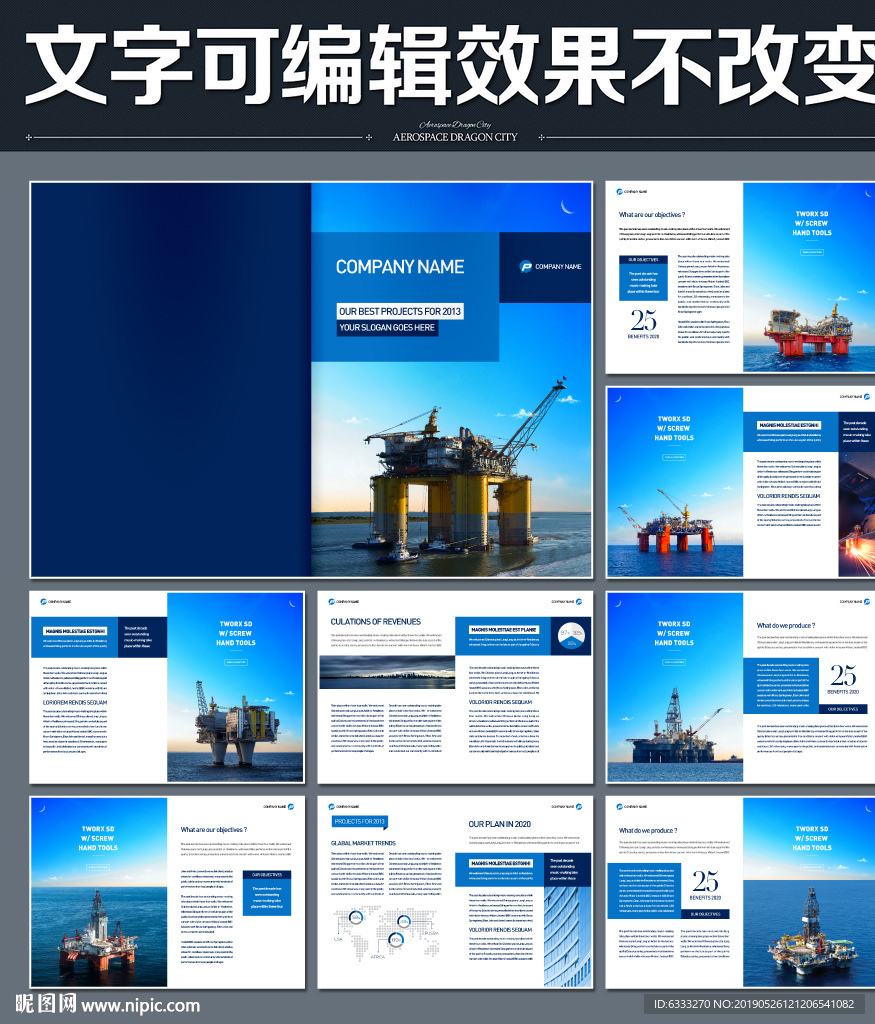Click the YOUR SLOGAN GOES HERE label
The width and height of the screenshot is (875, 1024).
tap(387, 328)
